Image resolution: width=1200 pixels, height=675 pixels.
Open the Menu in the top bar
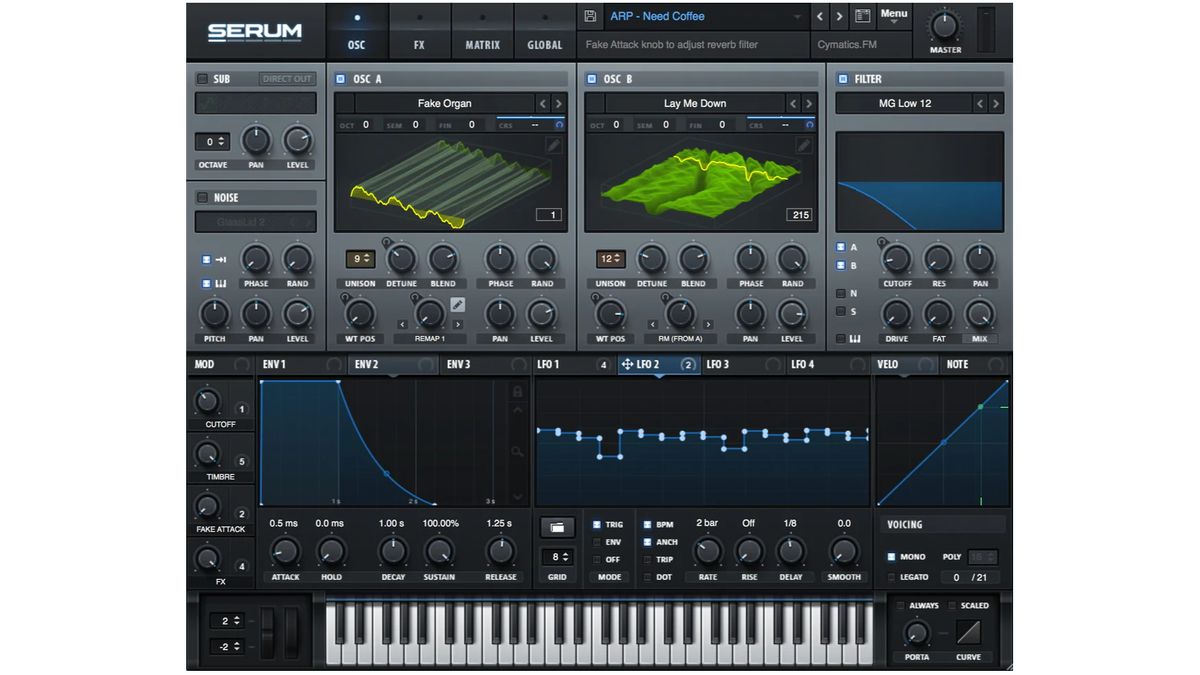click(893, 16)
